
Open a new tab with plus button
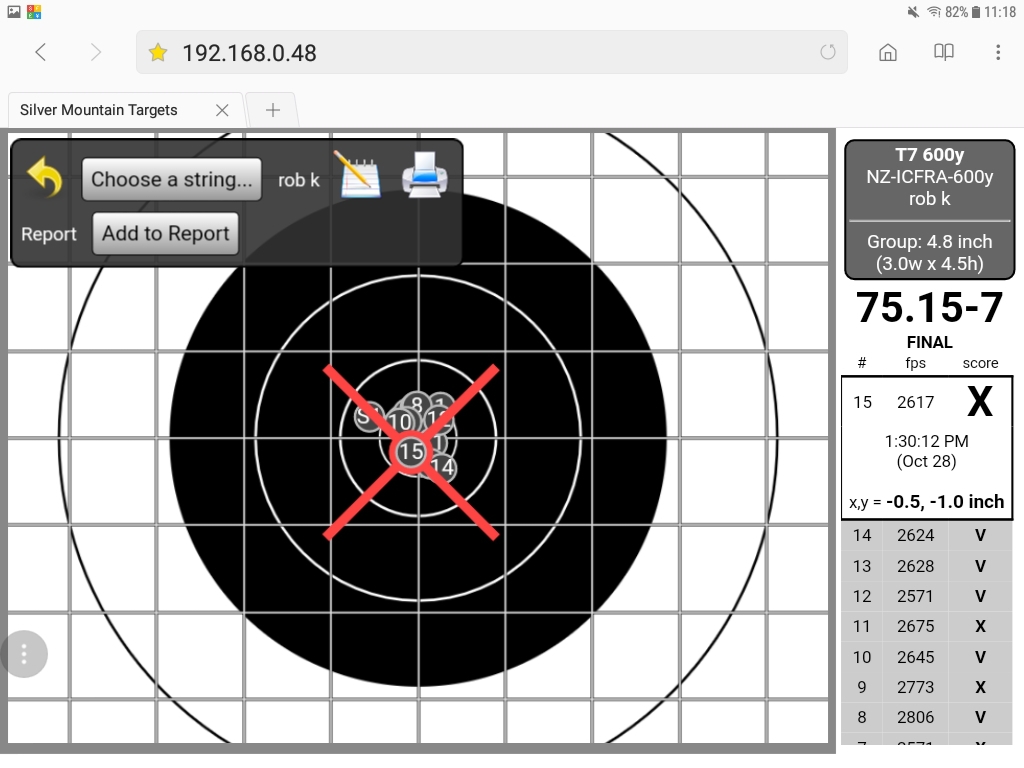273,110
